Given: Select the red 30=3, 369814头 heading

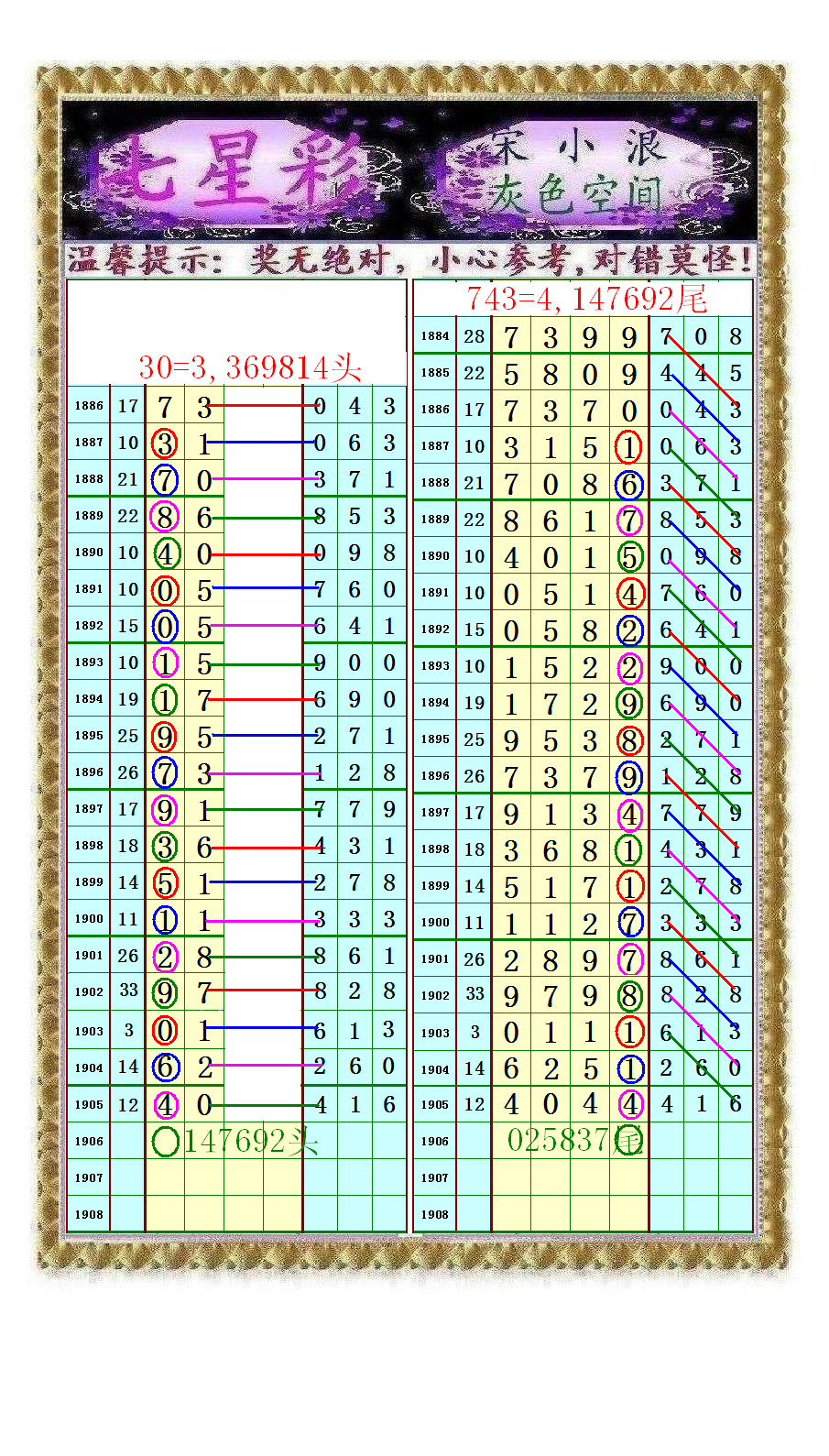Looking at the screenshot, I should (249, 367).
